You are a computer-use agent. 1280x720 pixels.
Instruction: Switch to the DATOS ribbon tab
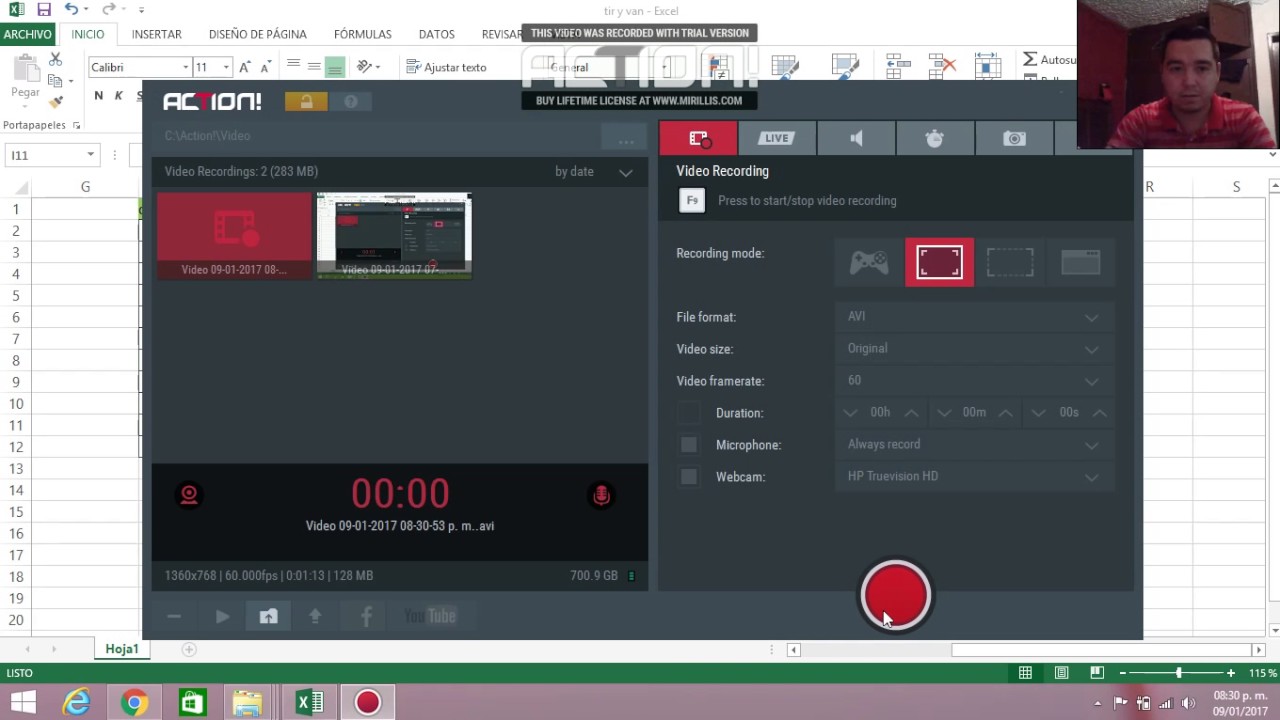tap(437, 34)
